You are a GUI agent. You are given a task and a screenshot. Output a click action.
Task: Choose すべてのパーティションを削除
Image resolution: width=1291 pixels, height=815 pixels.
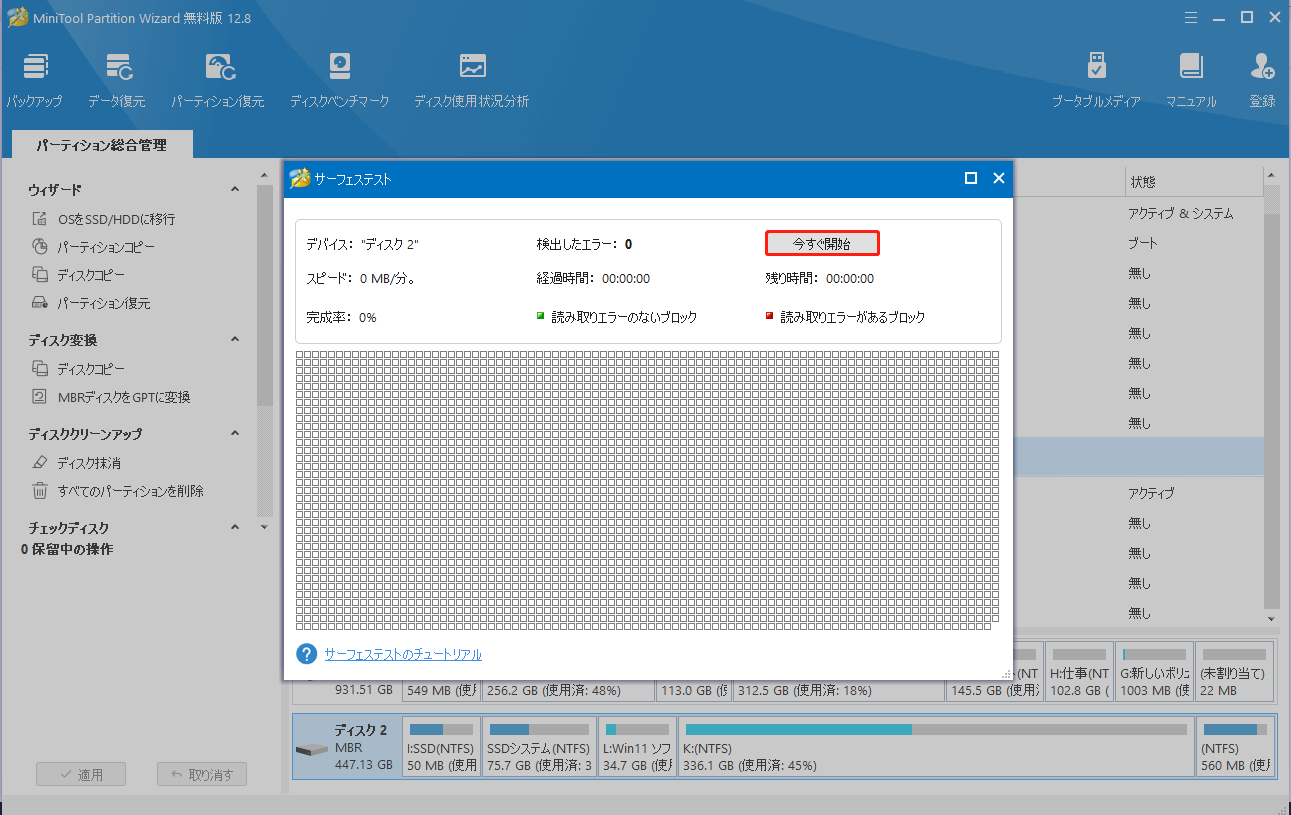point(130,491)
